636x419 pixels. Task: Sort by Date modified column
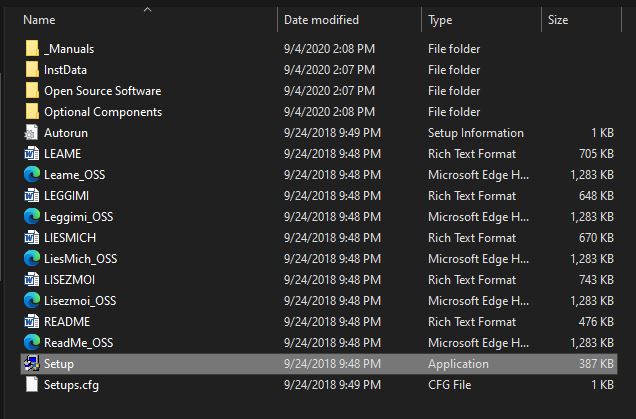(x=322, y=20)
